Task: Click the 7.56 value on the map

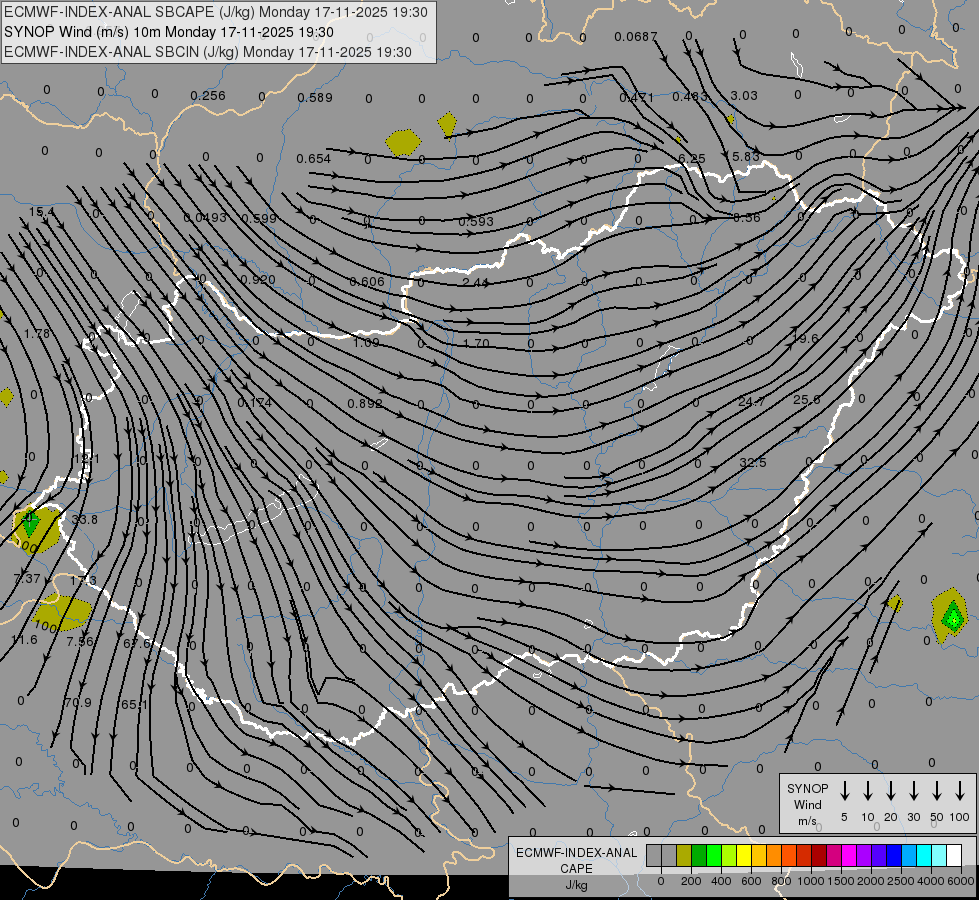Action: point(80,641)
